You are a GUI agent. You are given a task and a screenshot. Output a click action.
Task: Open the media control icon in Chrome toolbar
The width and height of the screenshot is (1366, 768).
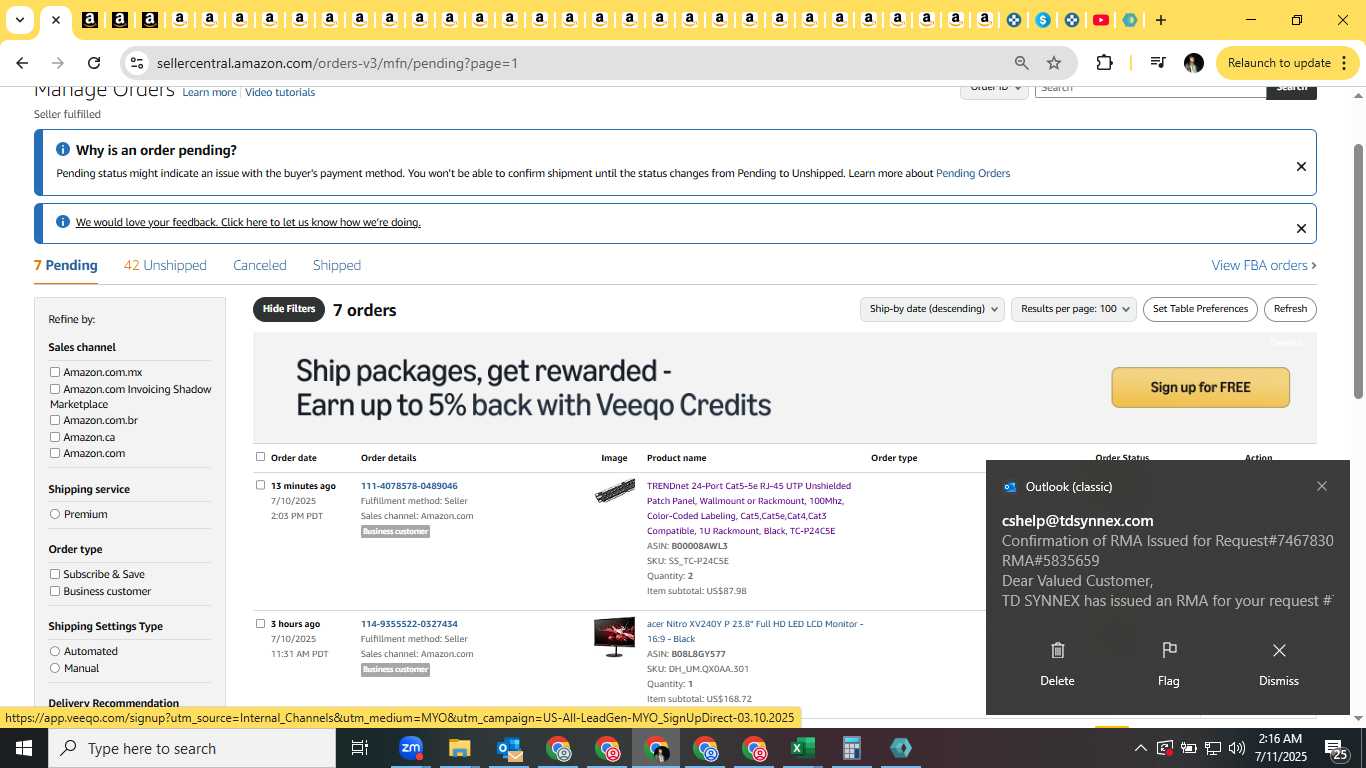tap(1158, 63)
